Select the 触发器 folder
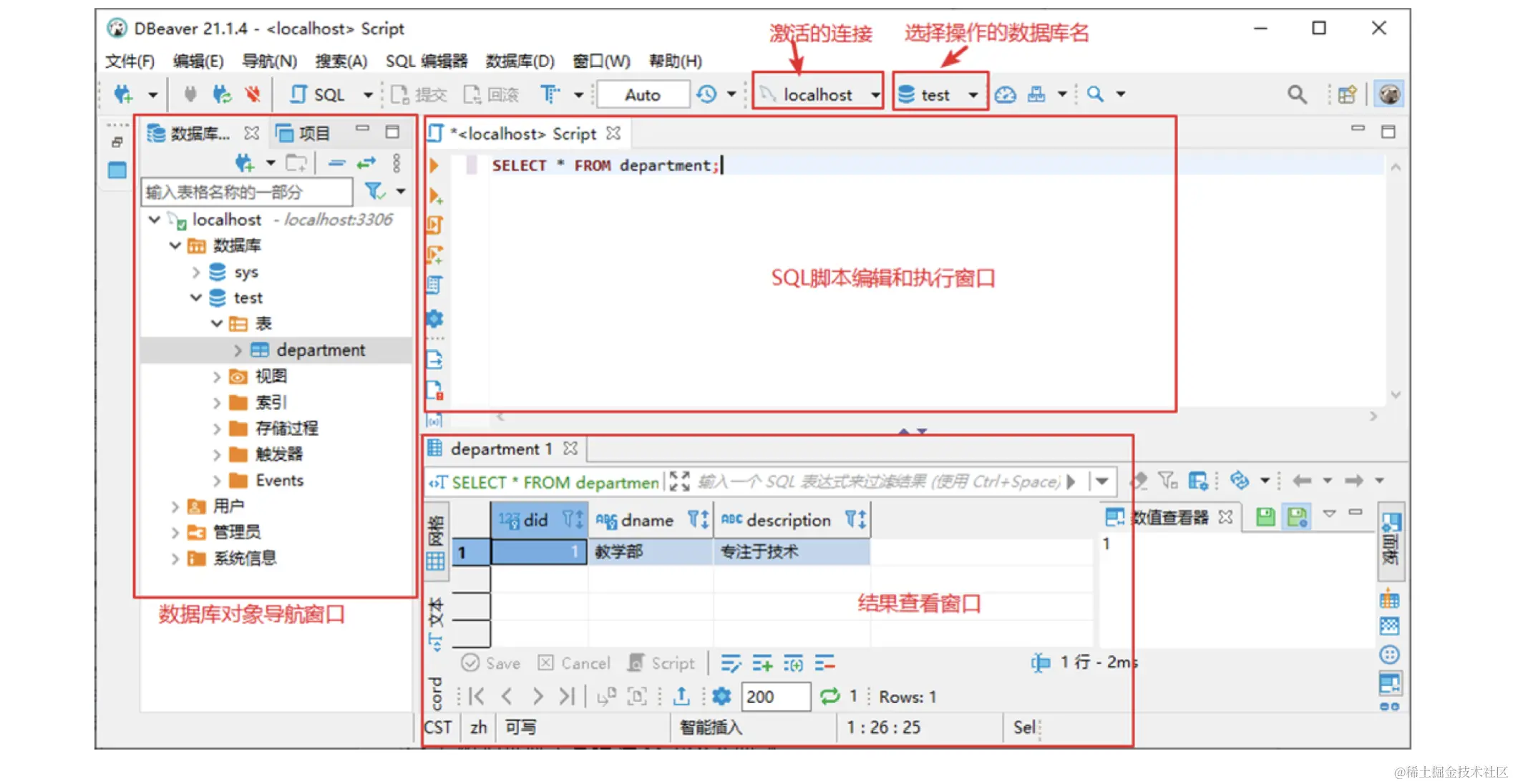This screenshot has width=1513, height=784. point(278,454)
